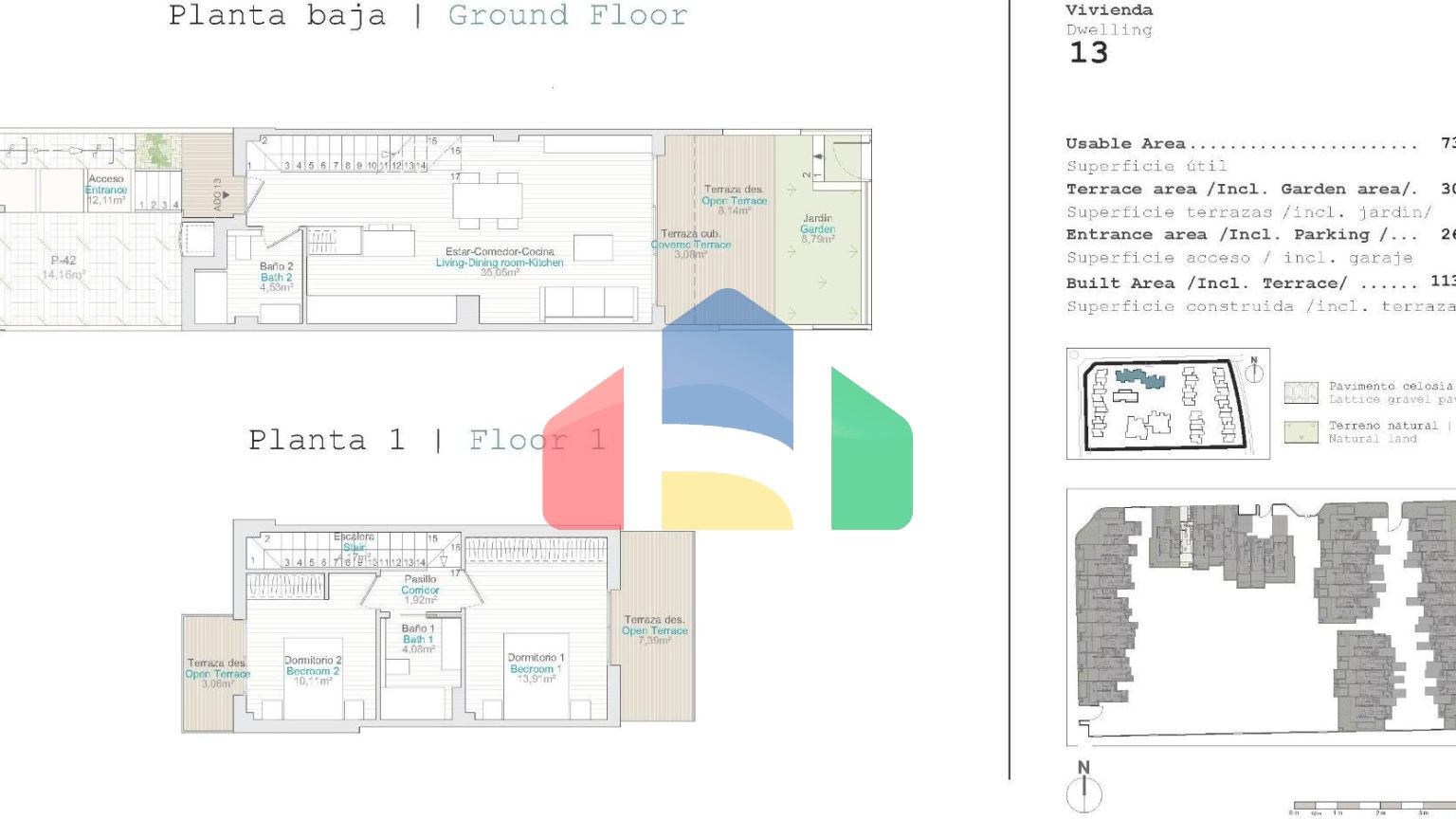Click the Pavimento celosia legend swatch
The width and height of the screenshot is (1456, 819).
pyautogui.click(x=1301, y=392)
